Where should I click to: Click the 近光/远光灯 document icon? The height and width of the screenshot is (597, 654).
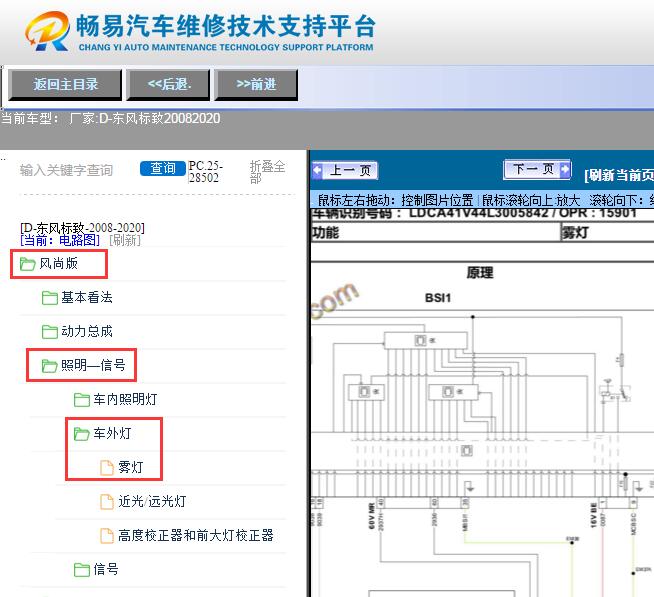107,502
